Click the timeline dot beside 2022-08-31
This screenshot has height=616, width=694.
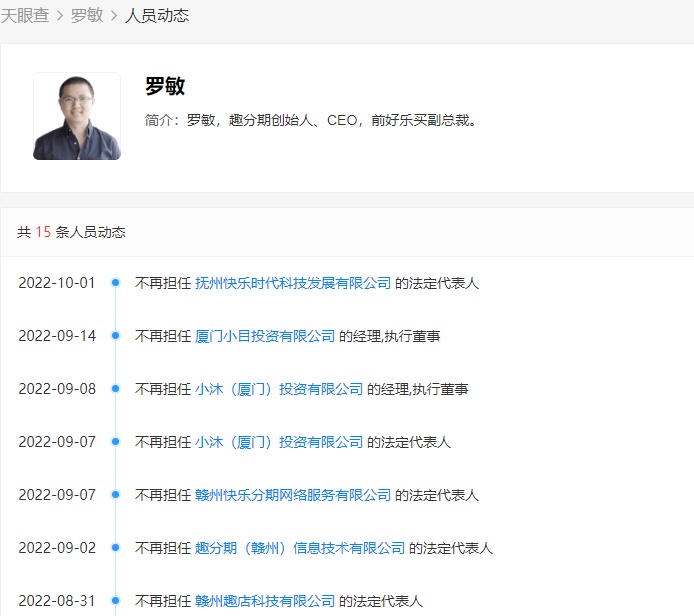tap(116, 601)
